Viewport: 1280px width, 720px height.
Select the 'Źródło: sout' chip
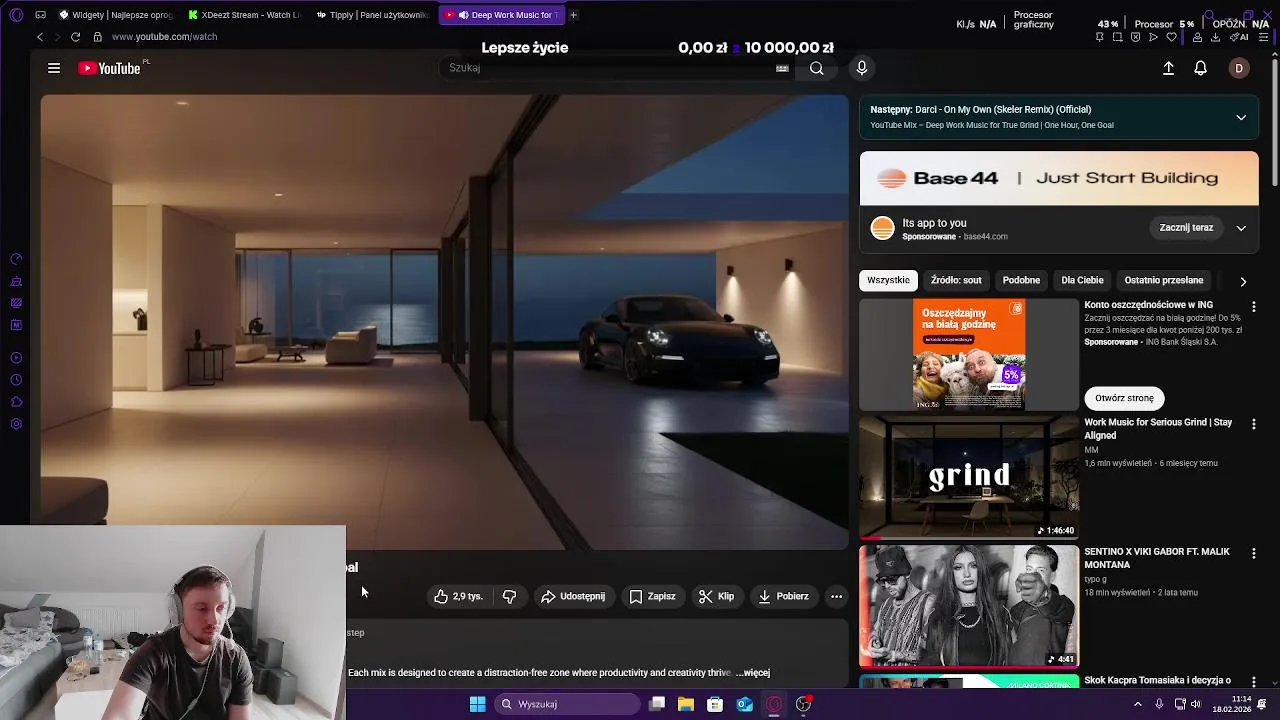[956, 280]
